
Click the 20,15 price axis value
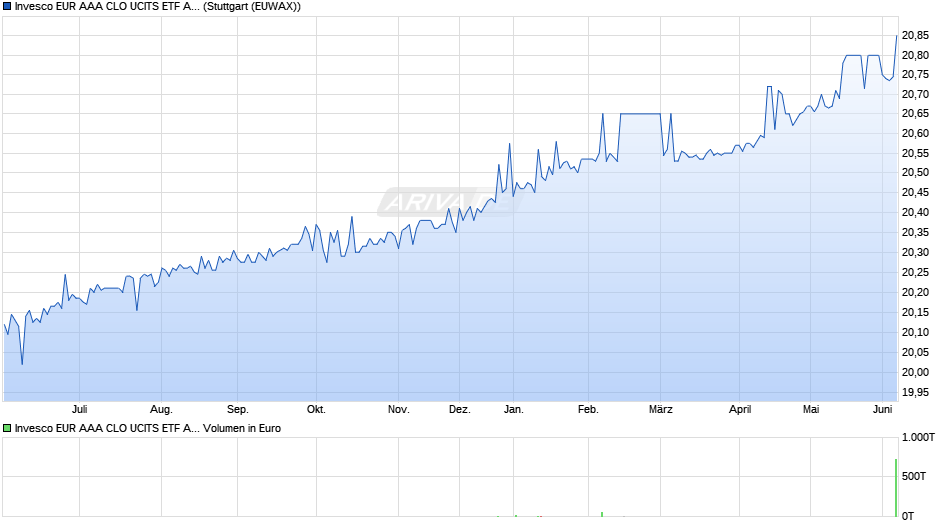point(915,312)
